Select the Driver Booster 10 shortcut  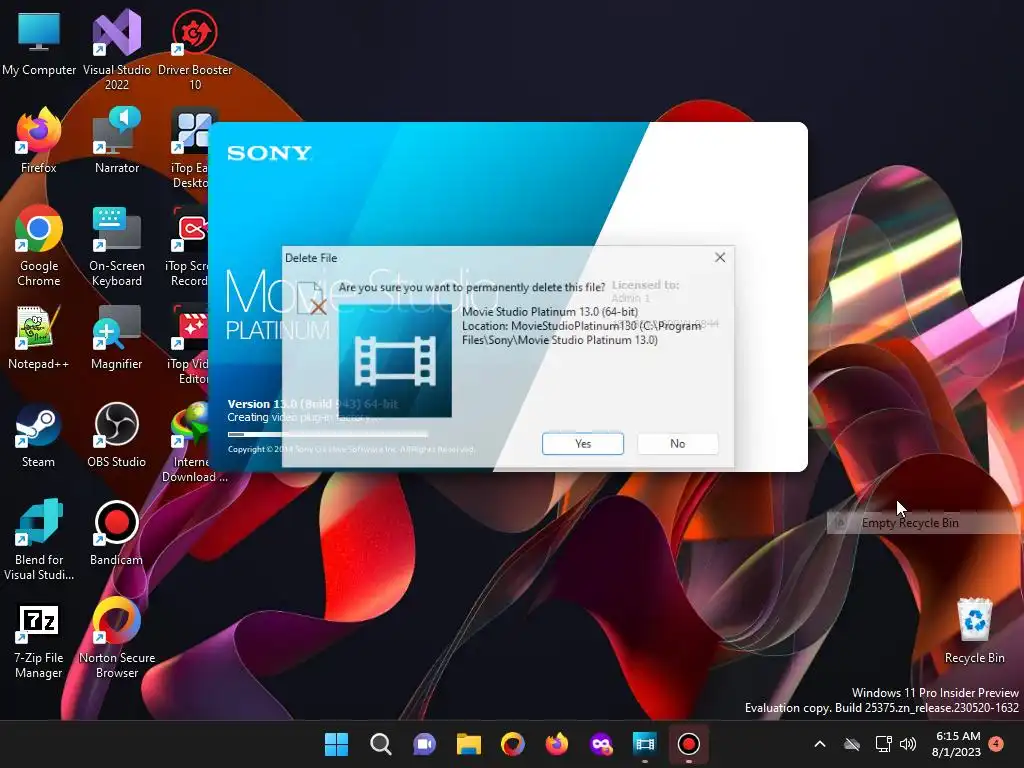tap(195, 50)
